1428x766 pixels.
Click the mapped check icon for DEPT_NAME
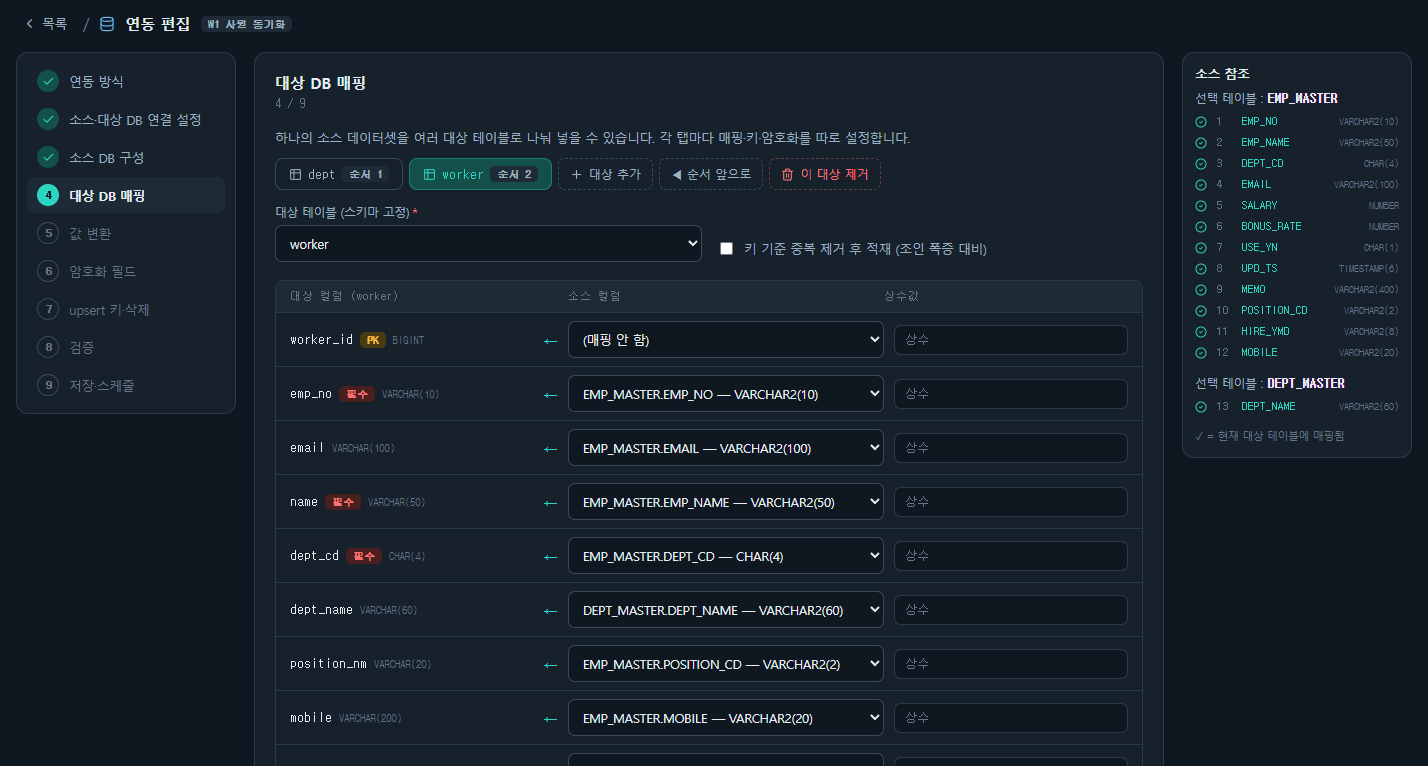pyautogui.click(x=1201, y=406)
